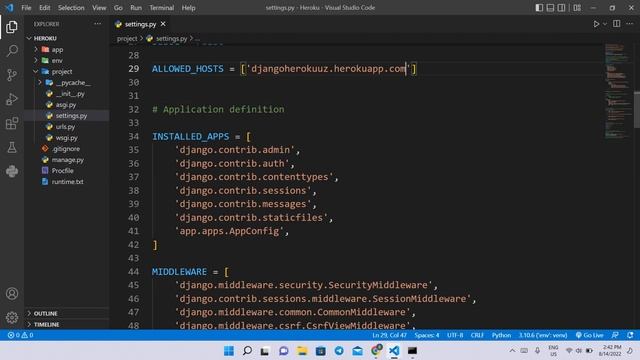Toggle the secondary sidebar layout icon
The image size is (640, 360).
click(562, 8)
